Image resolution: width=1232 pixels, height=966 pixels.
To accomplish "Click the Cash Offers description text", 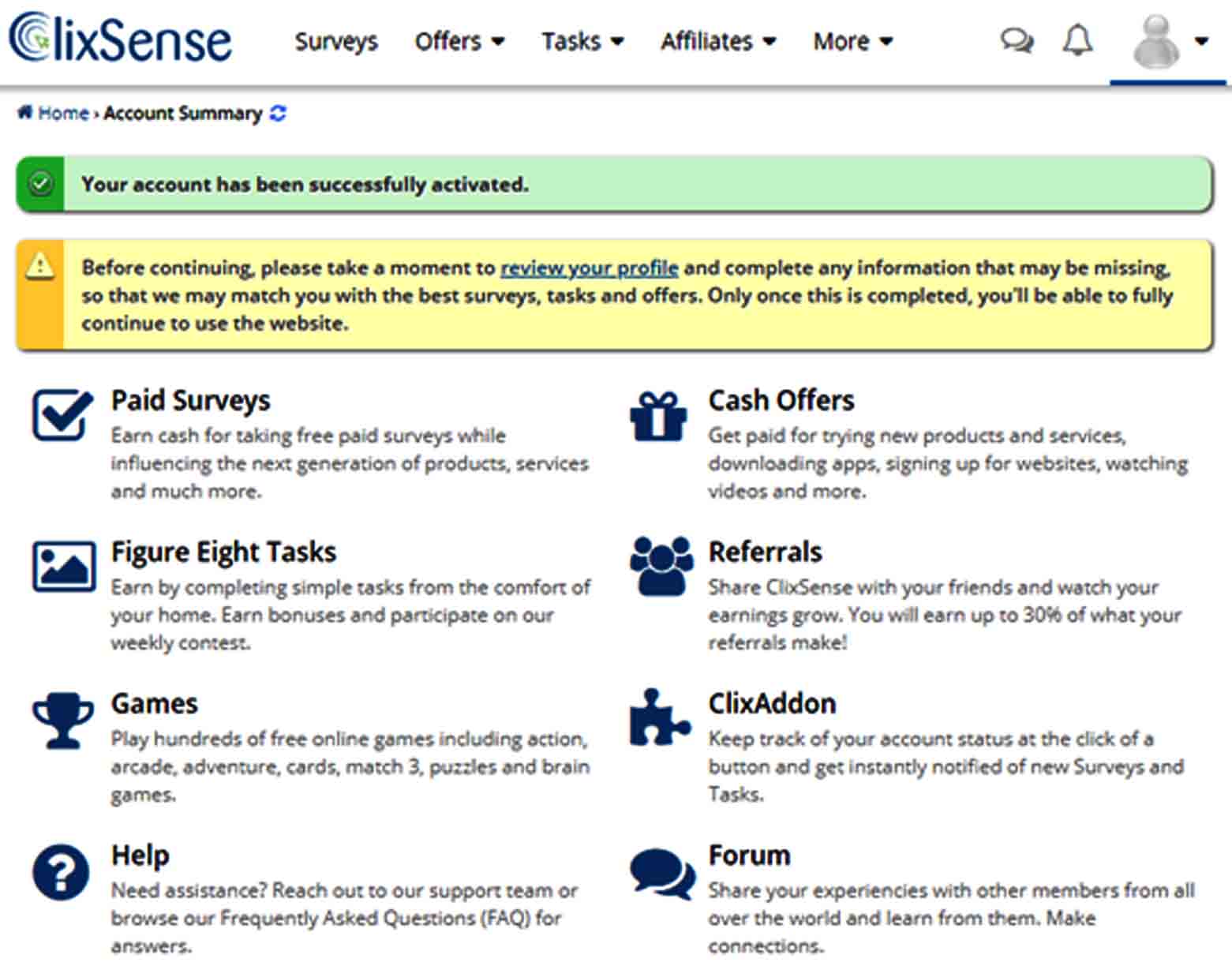I will [x=948, y=463].
